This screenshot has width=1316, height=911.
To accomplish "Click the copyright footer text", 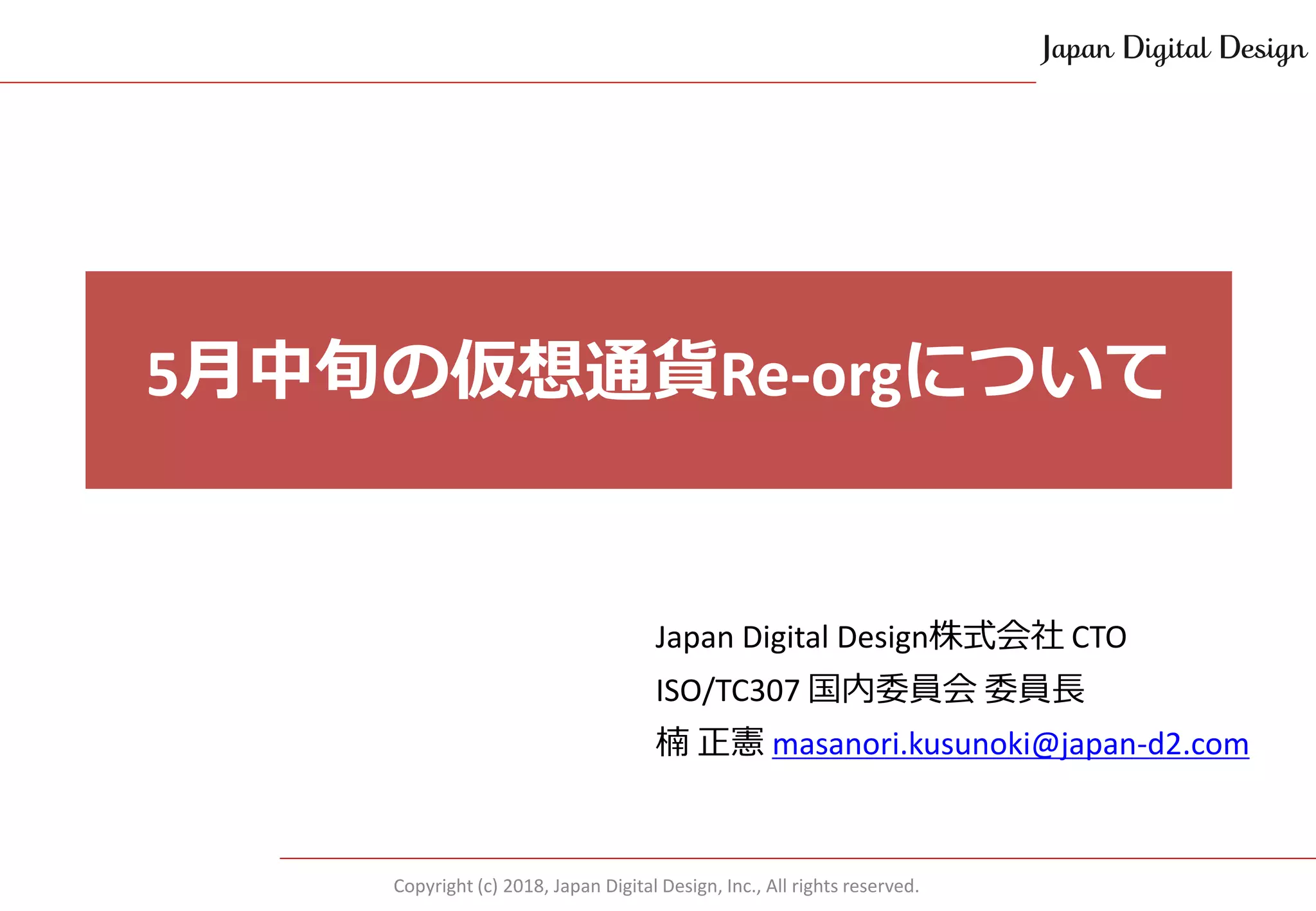I will coord(656,886).
